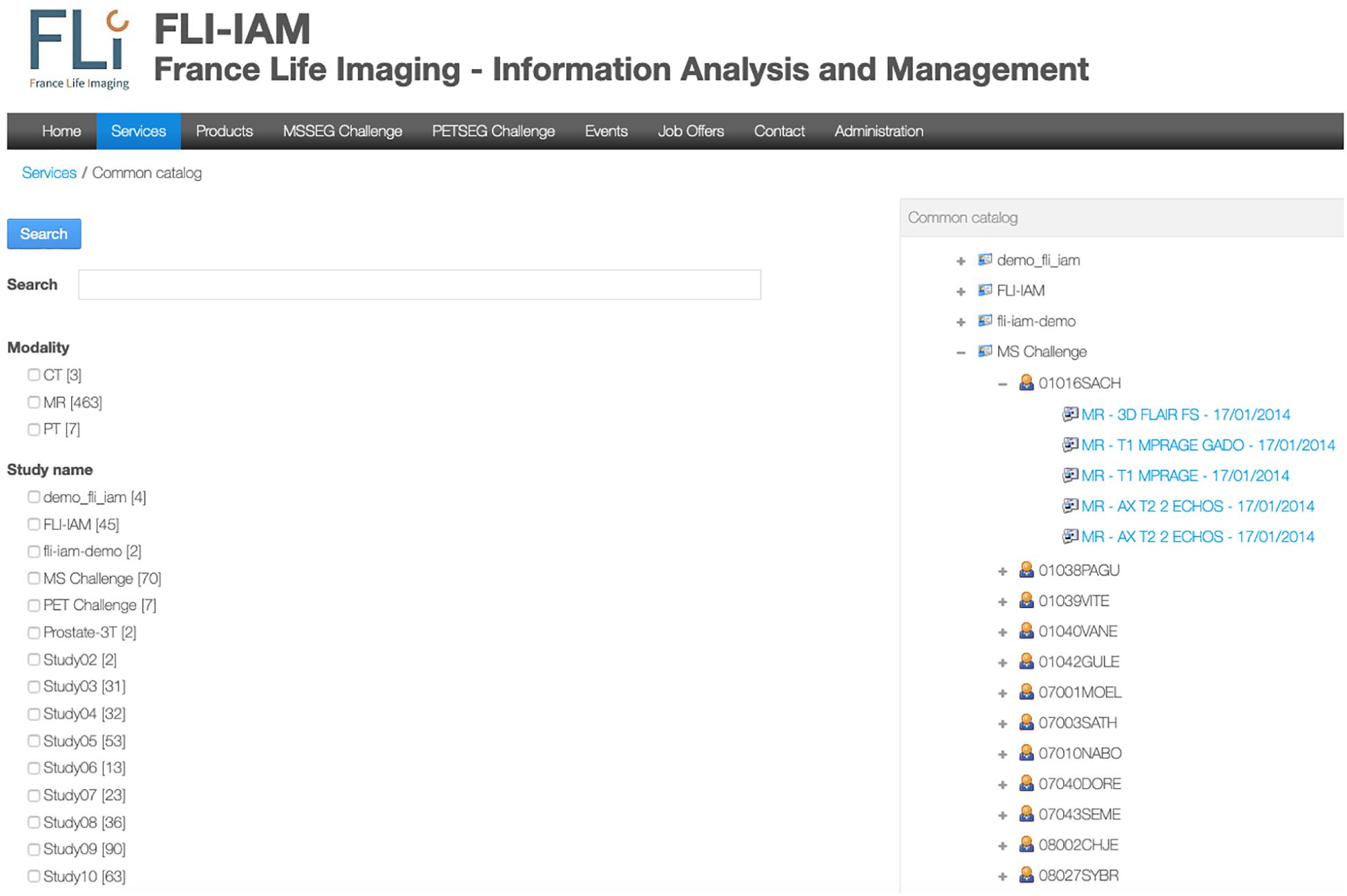Click the 01039VITE patient icon

coord(1026,600)
